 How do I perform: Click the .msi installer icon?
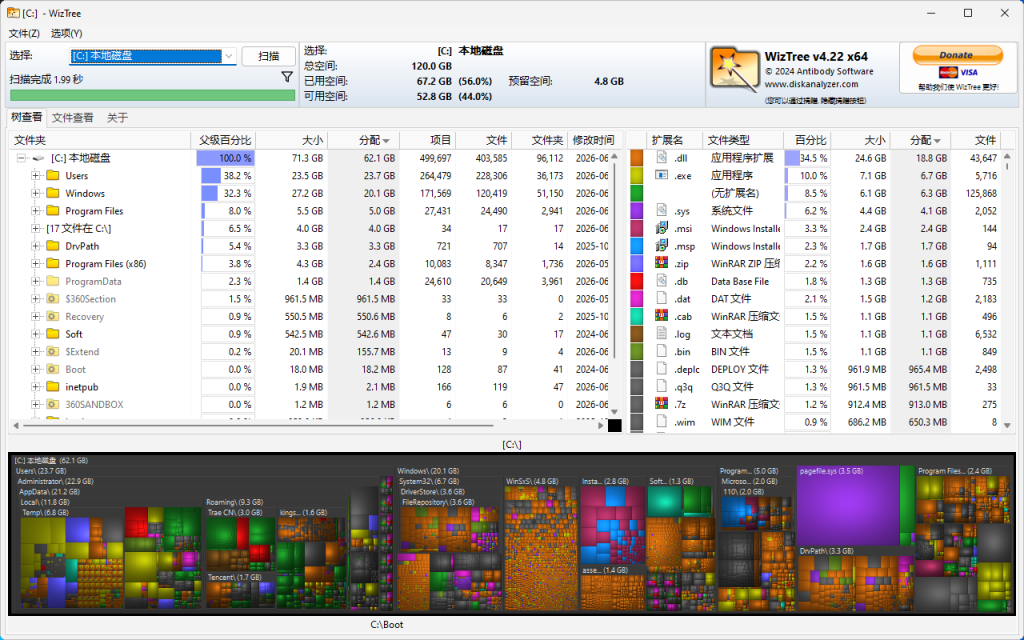pyautogui.click(x=662, y=228)
